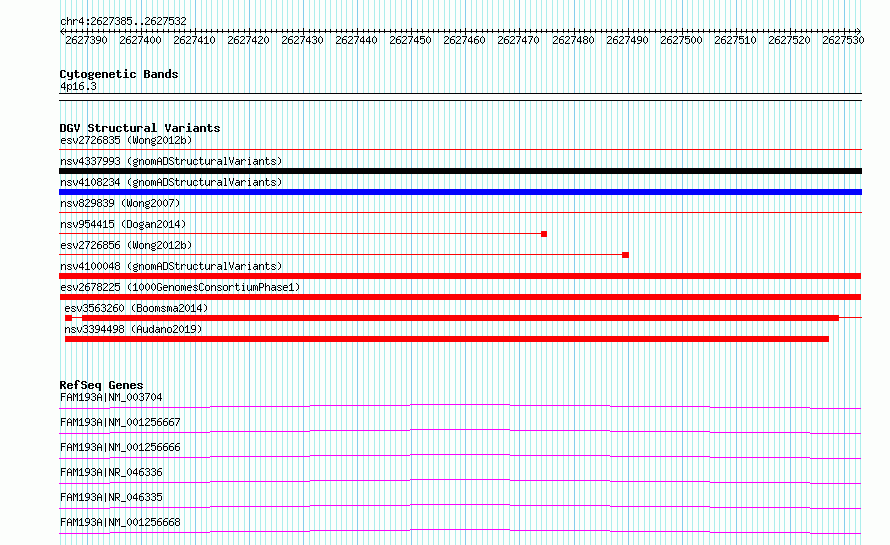Open variant nsv4108234 gnomAD label
The image size is (890, 545).
(171, 182)
